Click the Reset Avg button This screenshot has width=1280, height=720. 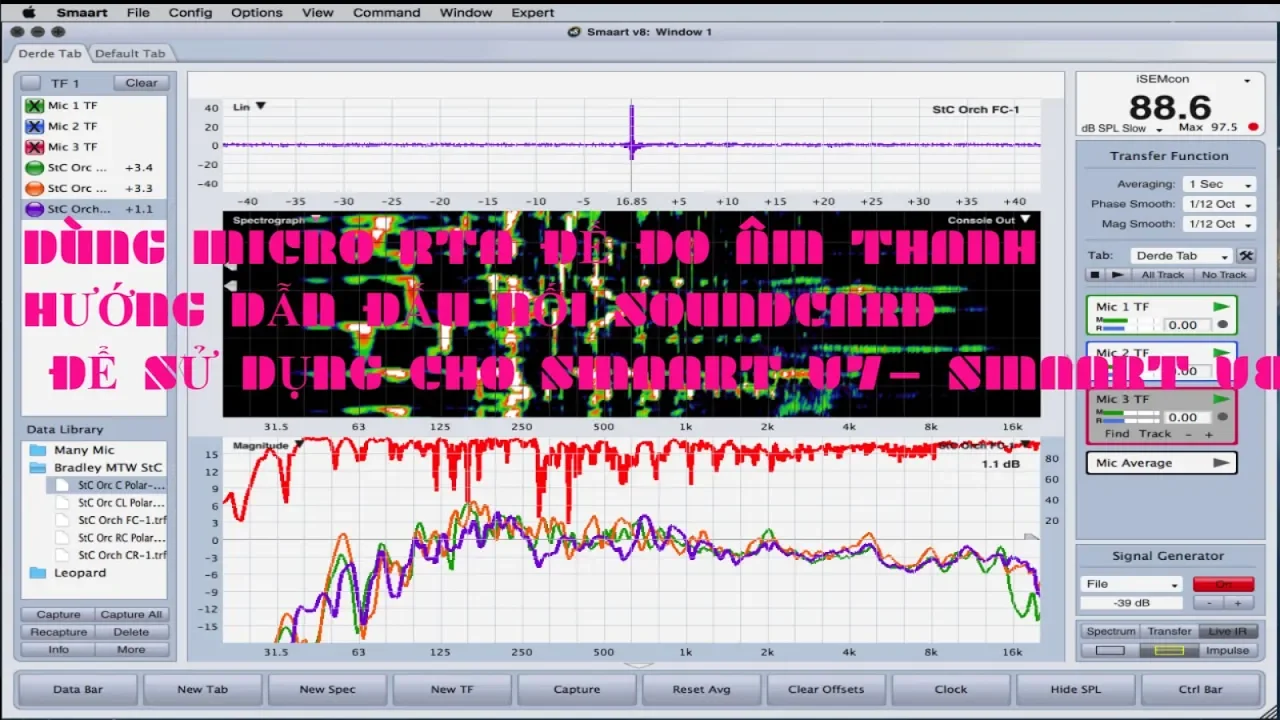[701, 689]
